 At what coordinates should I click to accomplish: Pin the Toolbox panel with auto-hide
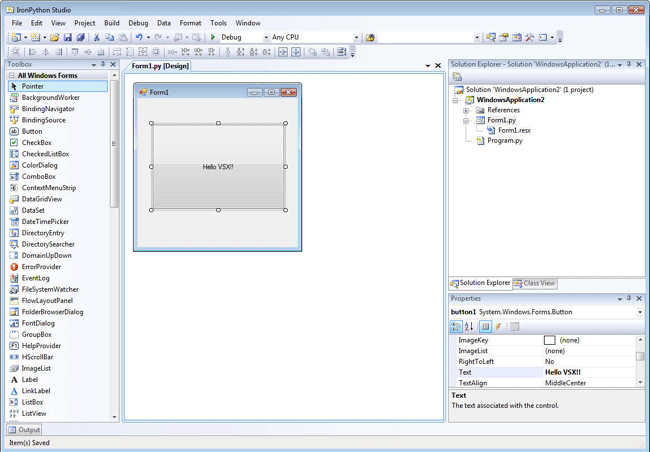click(x=103, y=64)
